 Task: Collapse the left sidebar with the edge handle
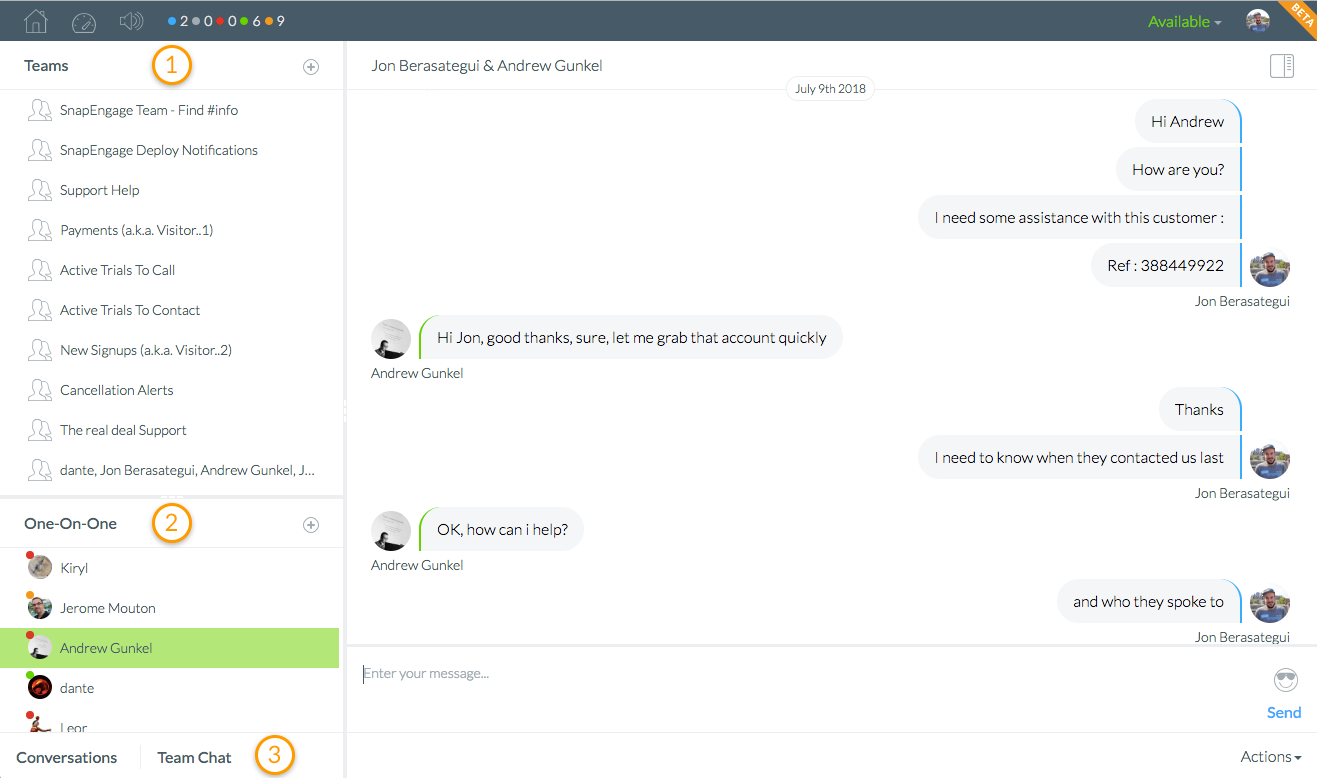pos(344,410)
